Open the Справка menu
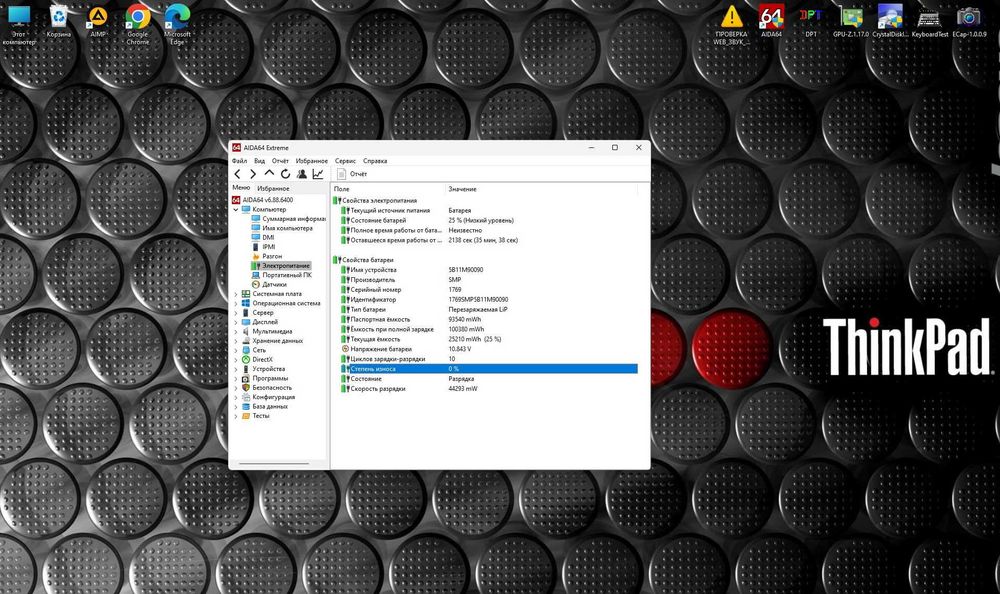Image resolution: width=1000 pixels, height=594 pixels. (x=375, y=161)
